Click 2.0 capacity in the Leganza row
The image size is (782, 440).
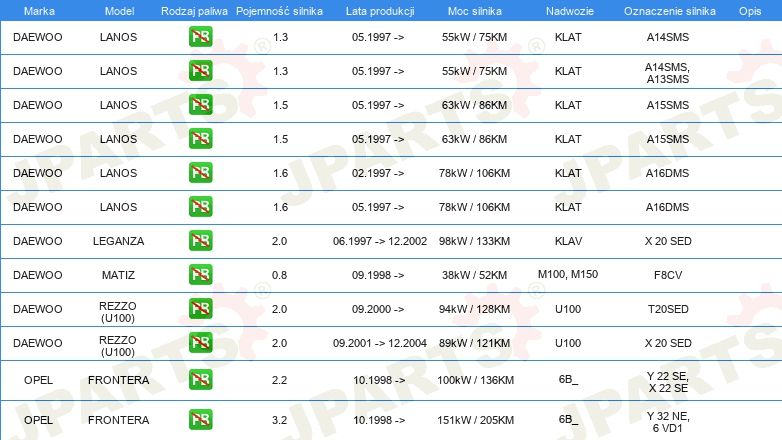coord(279,241)
